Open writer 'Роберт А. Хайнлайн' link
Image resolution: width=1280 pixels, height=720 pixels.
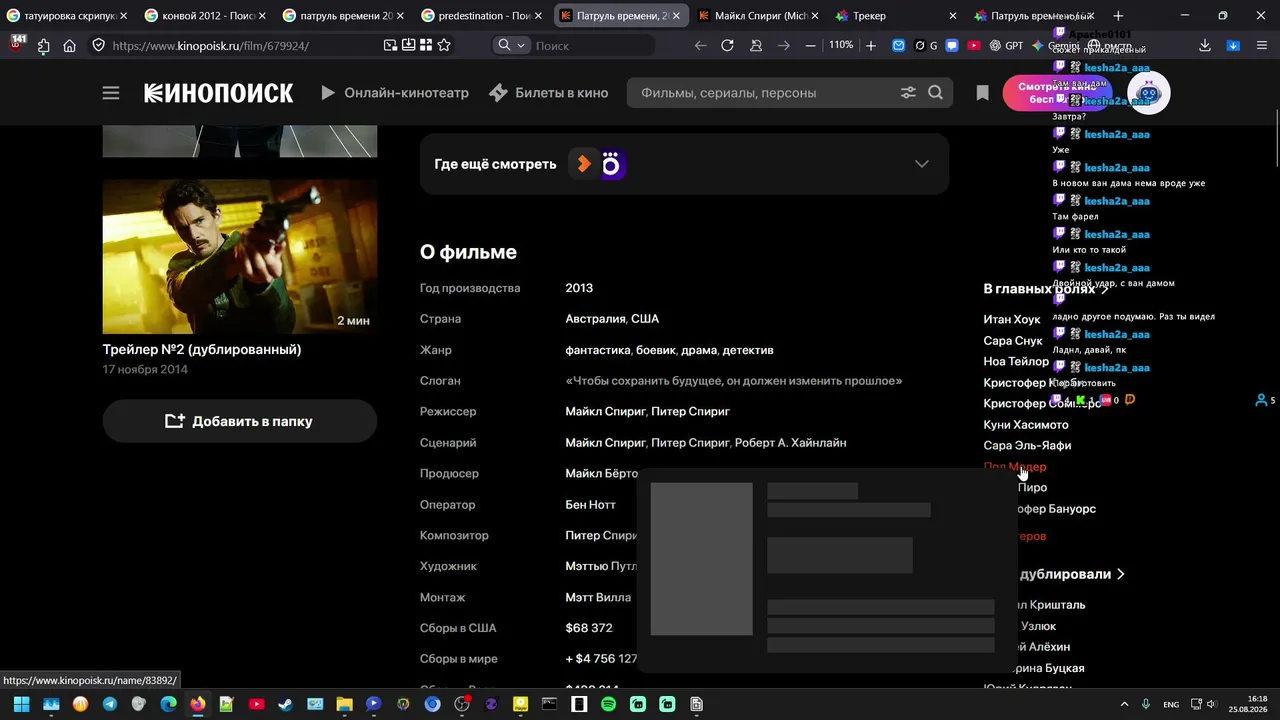point(790,443)
